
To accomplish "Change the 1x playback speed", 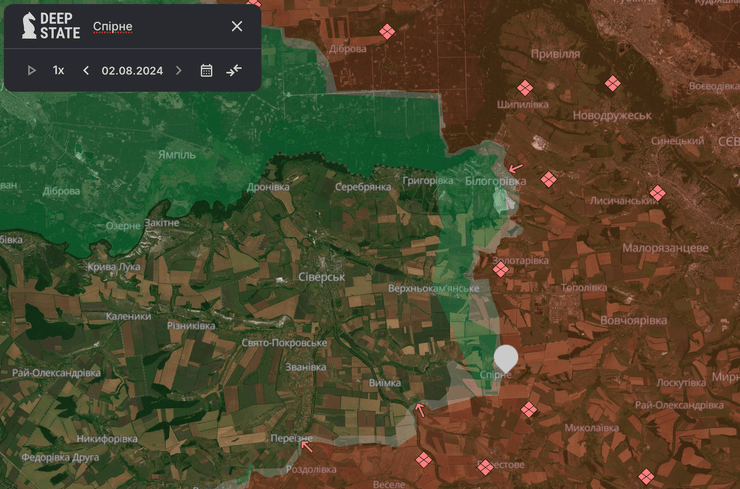I will [x=59, y=70].
